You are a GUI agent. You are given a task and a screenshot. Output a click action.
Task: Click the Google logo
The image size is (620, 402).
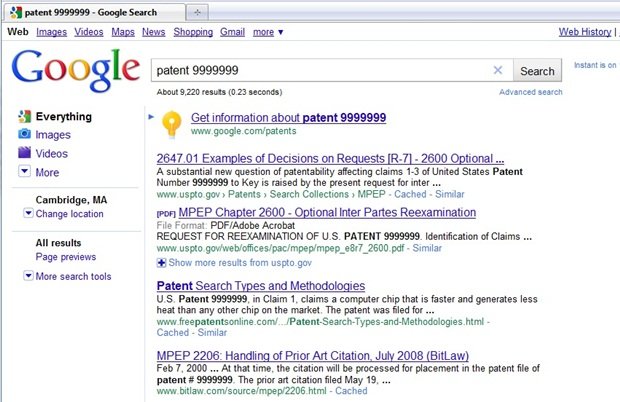point(76,70)
